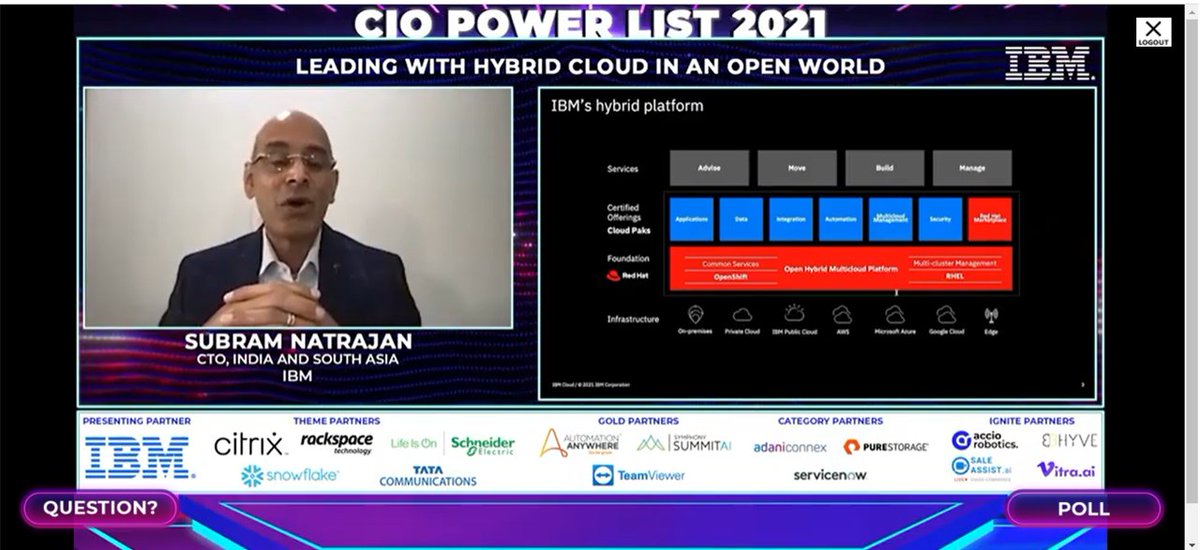Screen dimensions: 1200x550
Task: Click the Cloud Paks row label
Action: [628, 231]
